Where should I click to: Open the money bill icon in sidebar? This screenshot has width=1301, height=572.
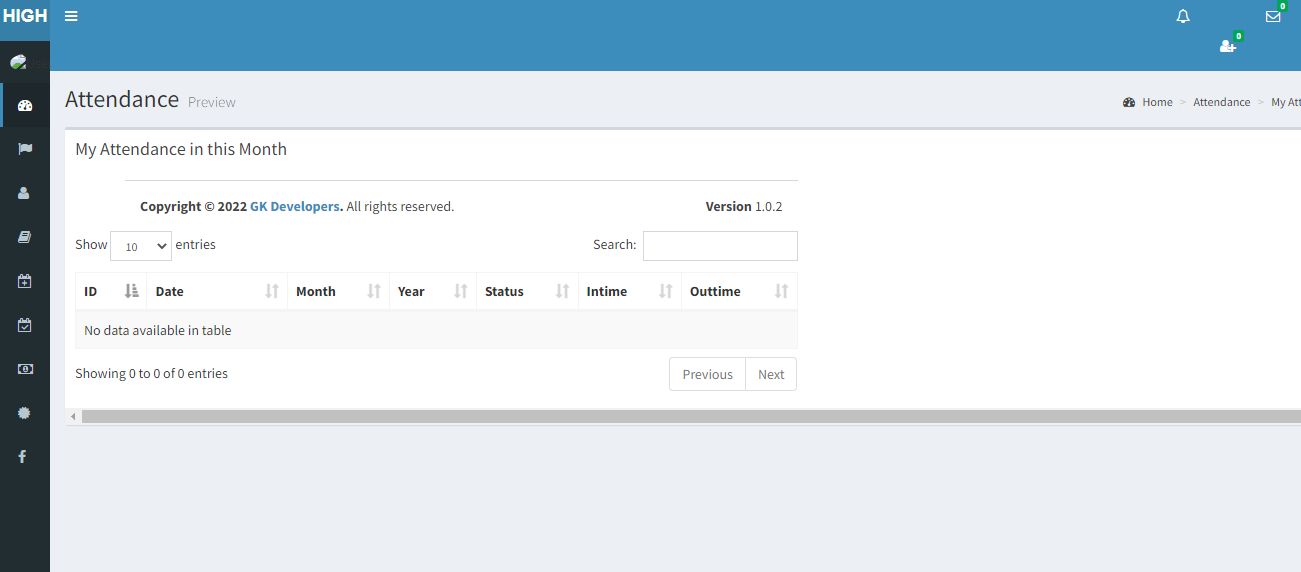click(25, 369)
